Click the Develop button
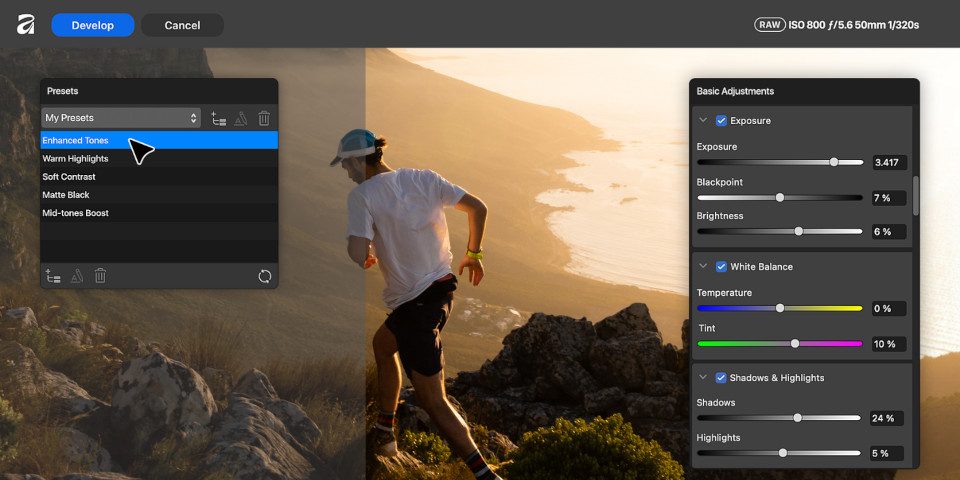 click(x=92, y=25)
